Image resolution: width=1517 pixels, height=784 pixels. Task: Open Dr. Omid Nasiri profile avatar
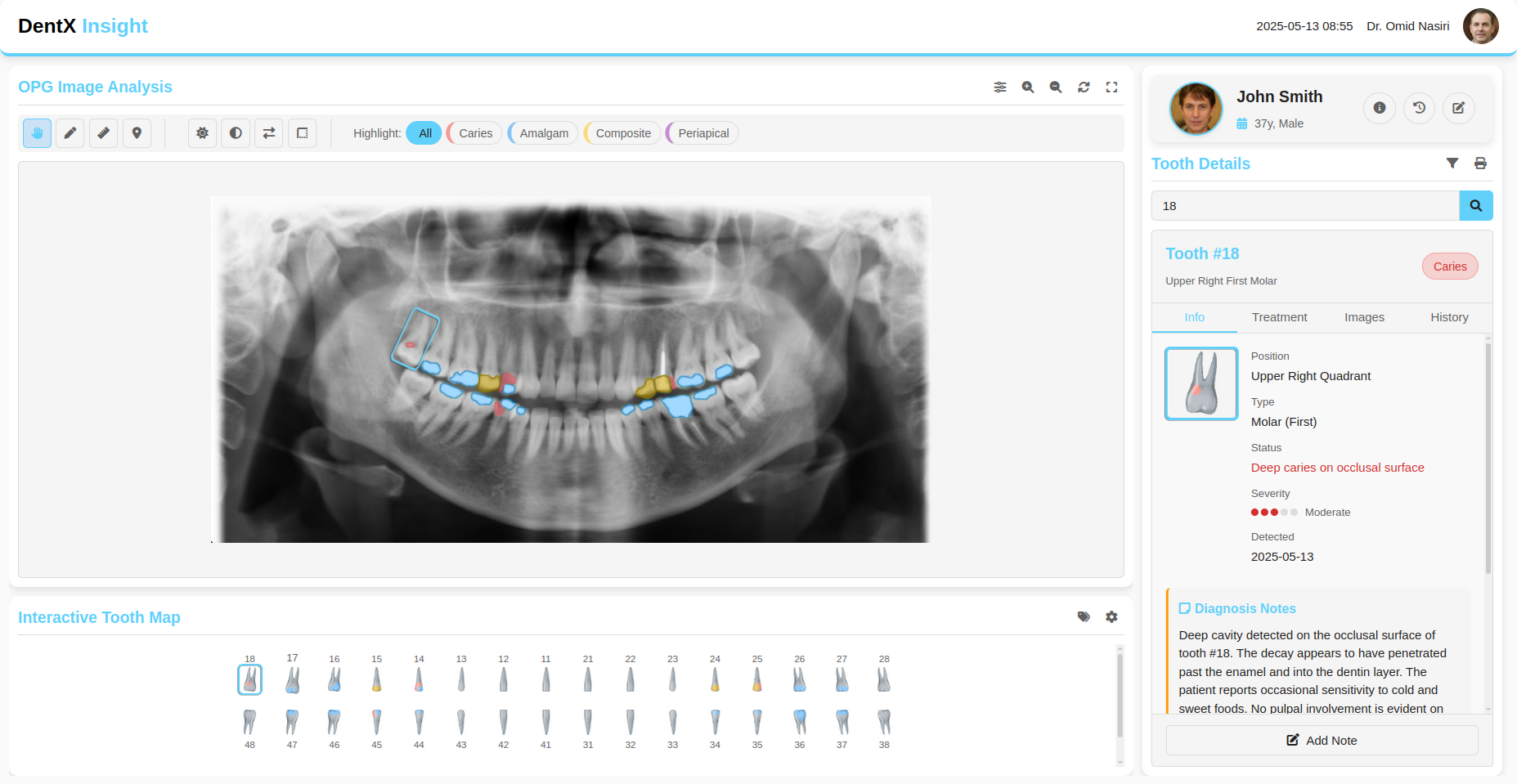[x=1481, y=26]
